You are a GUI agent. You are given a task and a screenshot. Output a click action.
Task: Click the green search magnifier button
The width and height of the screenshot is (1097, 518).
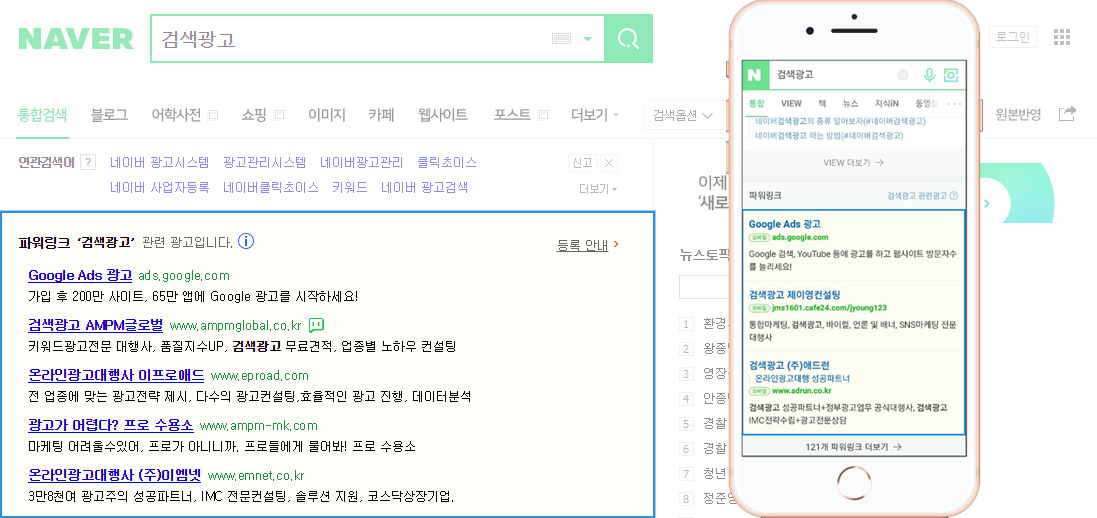coord(628,38)
